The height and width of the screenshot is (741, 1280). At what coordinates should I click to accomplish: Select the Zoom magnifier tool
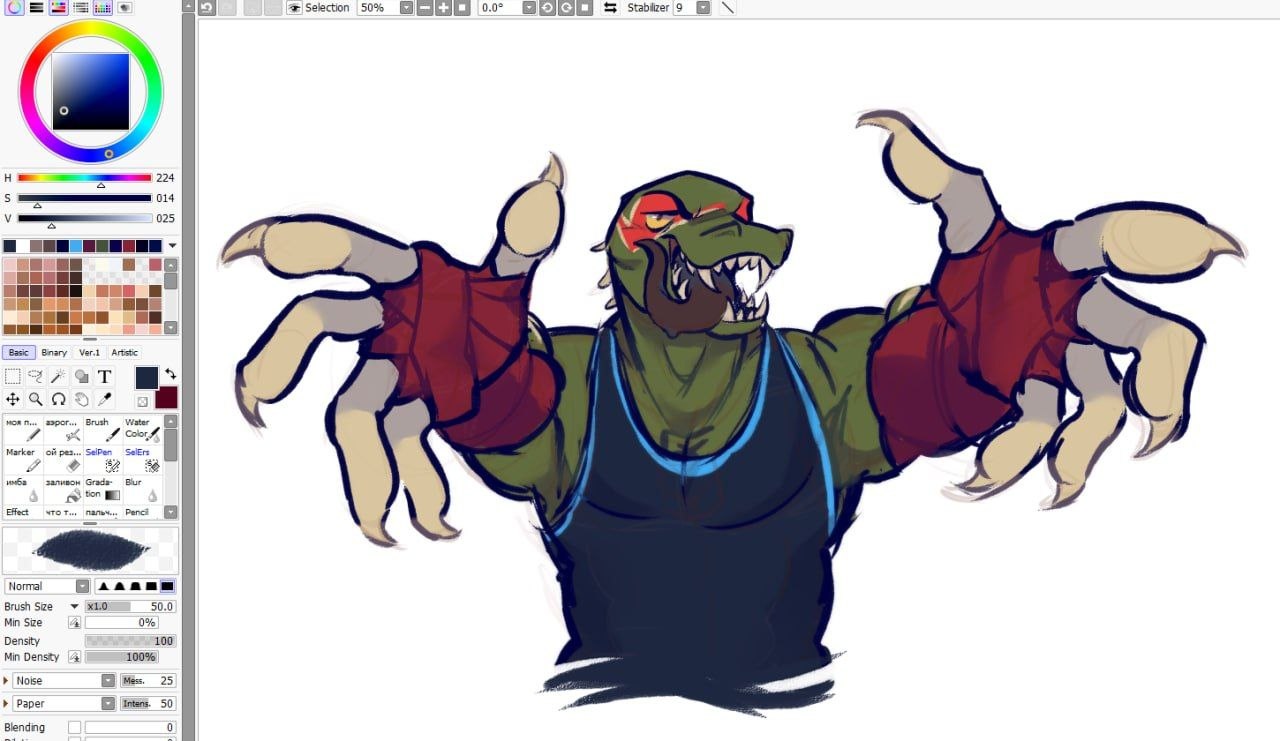click(36, 399)
